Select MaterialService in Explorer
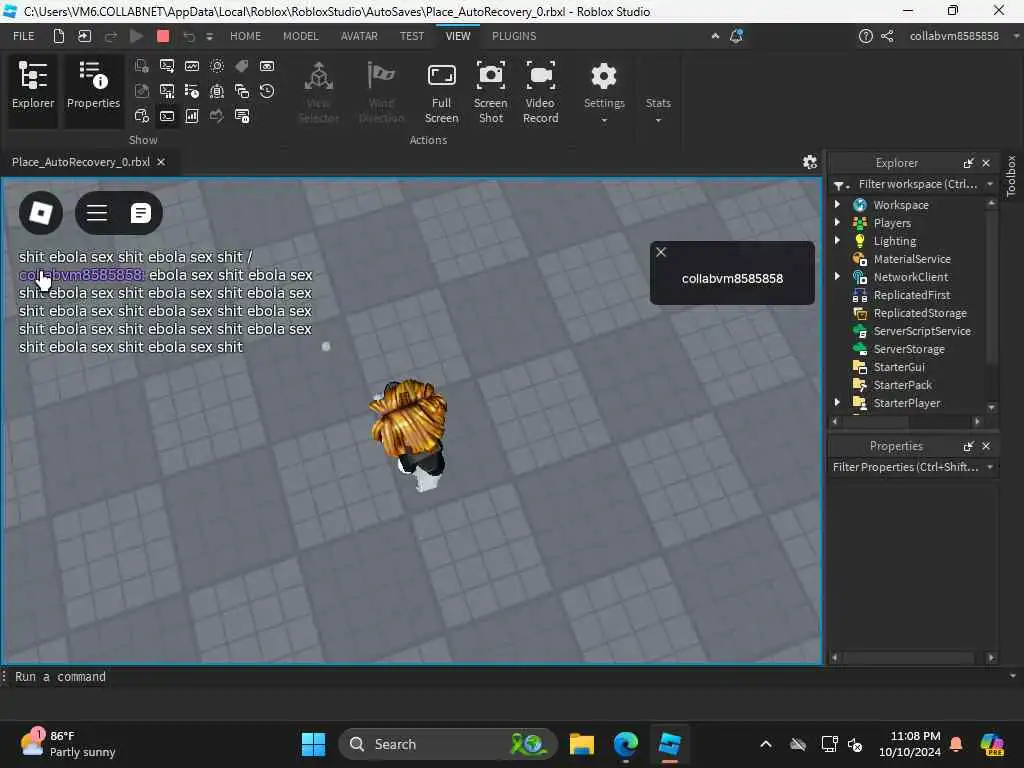 tap(912, 259)
